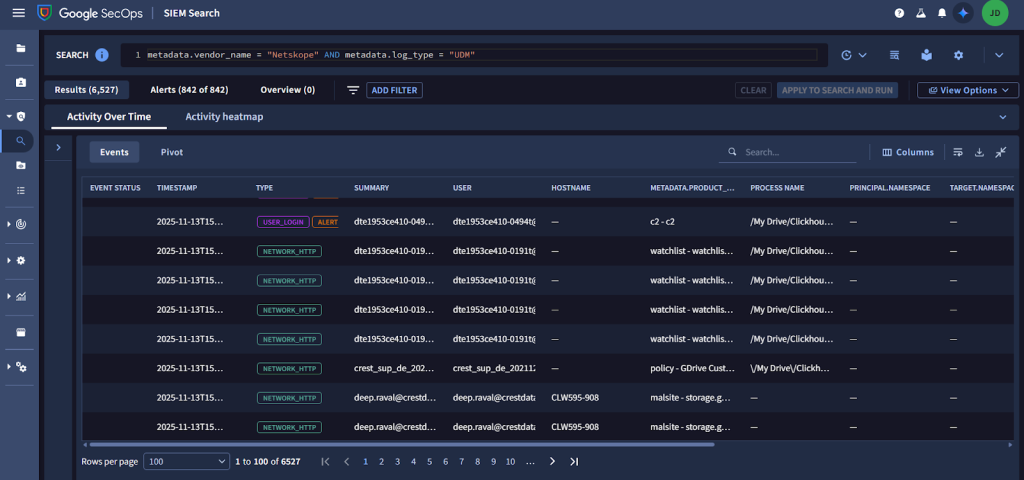Click the events Search input field
This screenshot has width=1024, height=480.
pyautogui.click(x=788, y=152)
